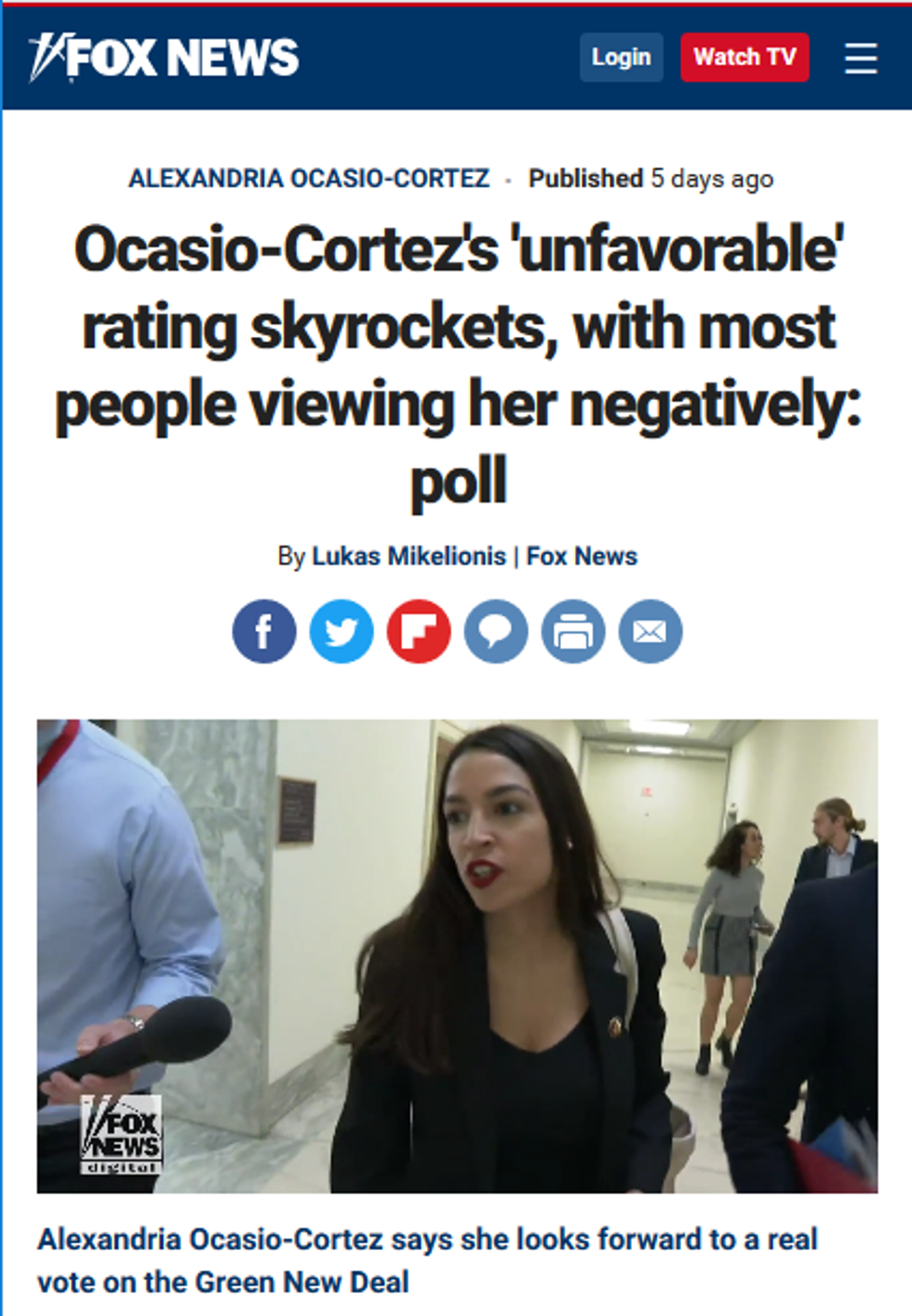The image size is (912, 1316).
Task: Share article via Flipboard icon
Action: pyautogui.click(x=419, y=631)
